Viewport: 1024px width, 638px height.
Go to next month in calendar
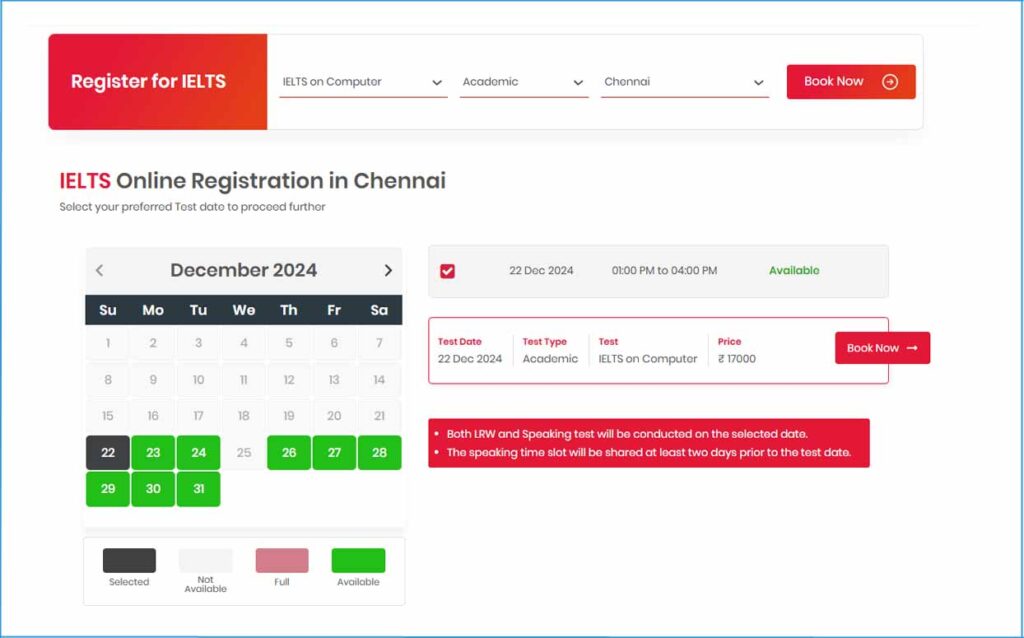388,270
